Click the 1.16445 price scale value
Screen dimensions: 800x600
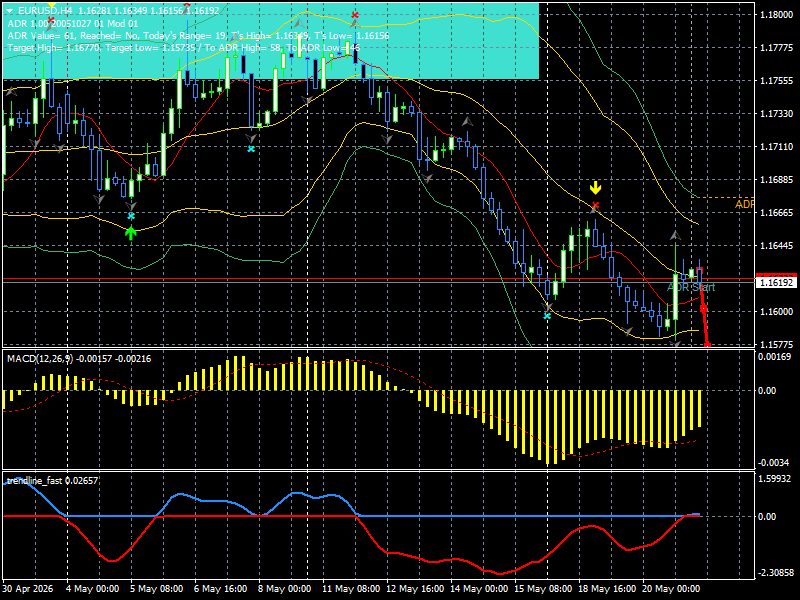point(777,246)
